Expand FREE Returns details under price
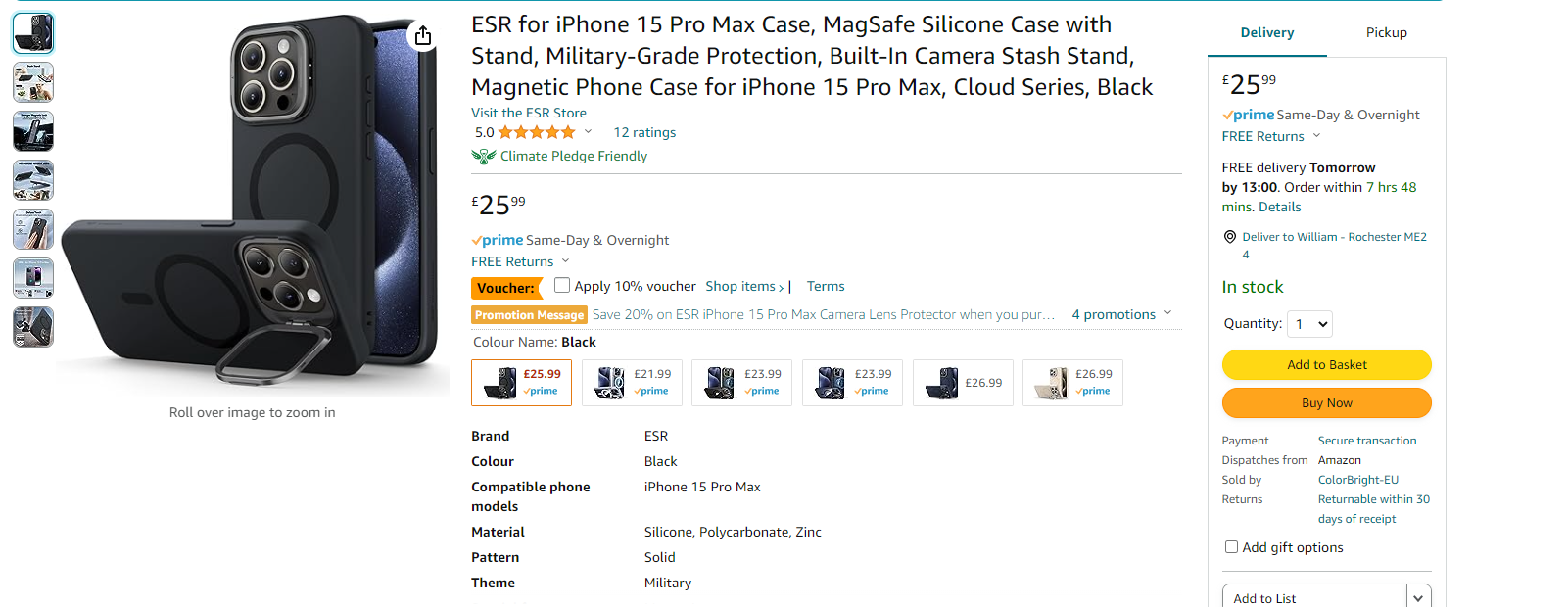Screen dimensions: 1568x607 click(x=520, y=261)
